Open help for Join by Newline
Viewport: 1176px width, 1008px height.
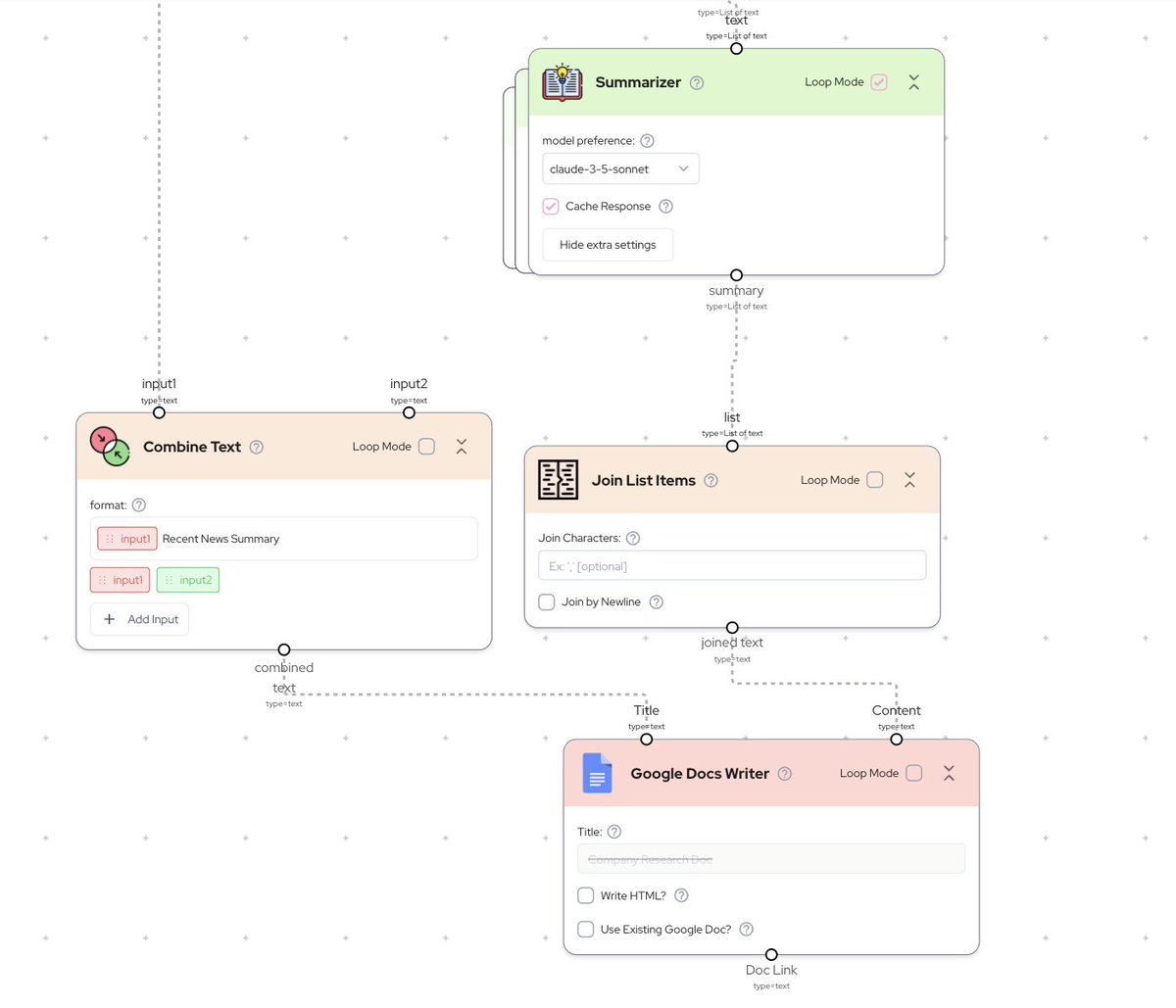click(x=657, y=602)
